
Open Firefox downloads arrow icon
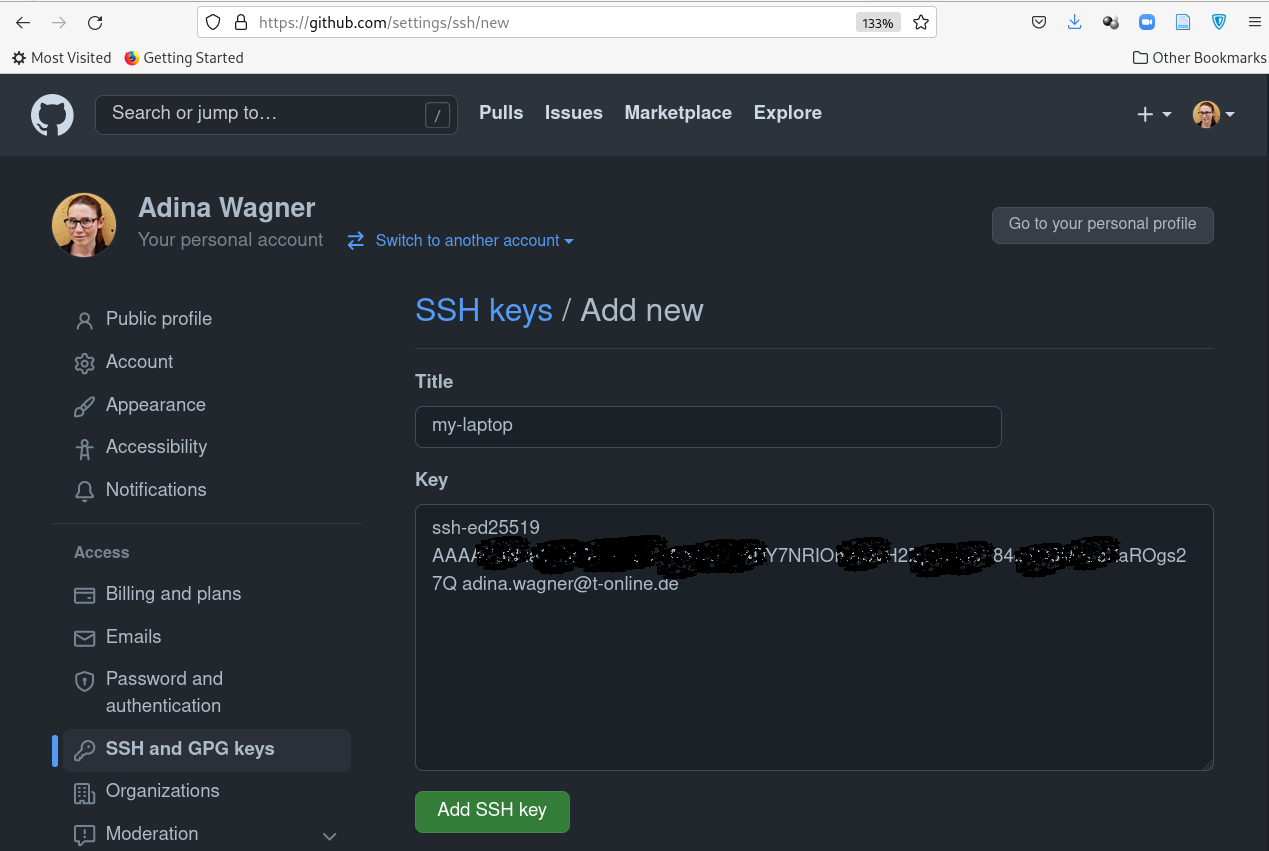coord(1074,22)
